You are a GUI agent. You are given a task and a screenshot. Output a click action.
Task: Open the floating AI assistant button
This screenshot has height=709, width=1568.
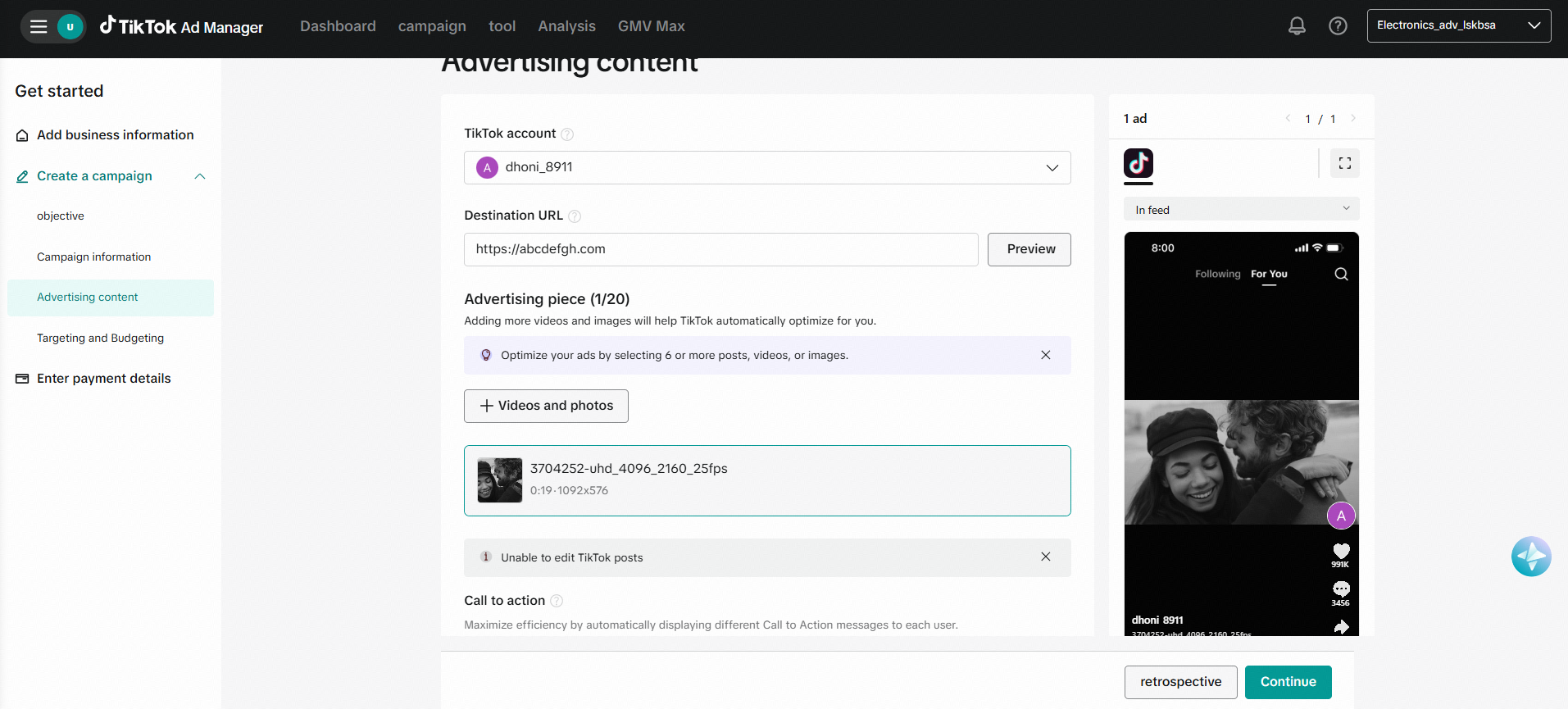coord(1530,557)
